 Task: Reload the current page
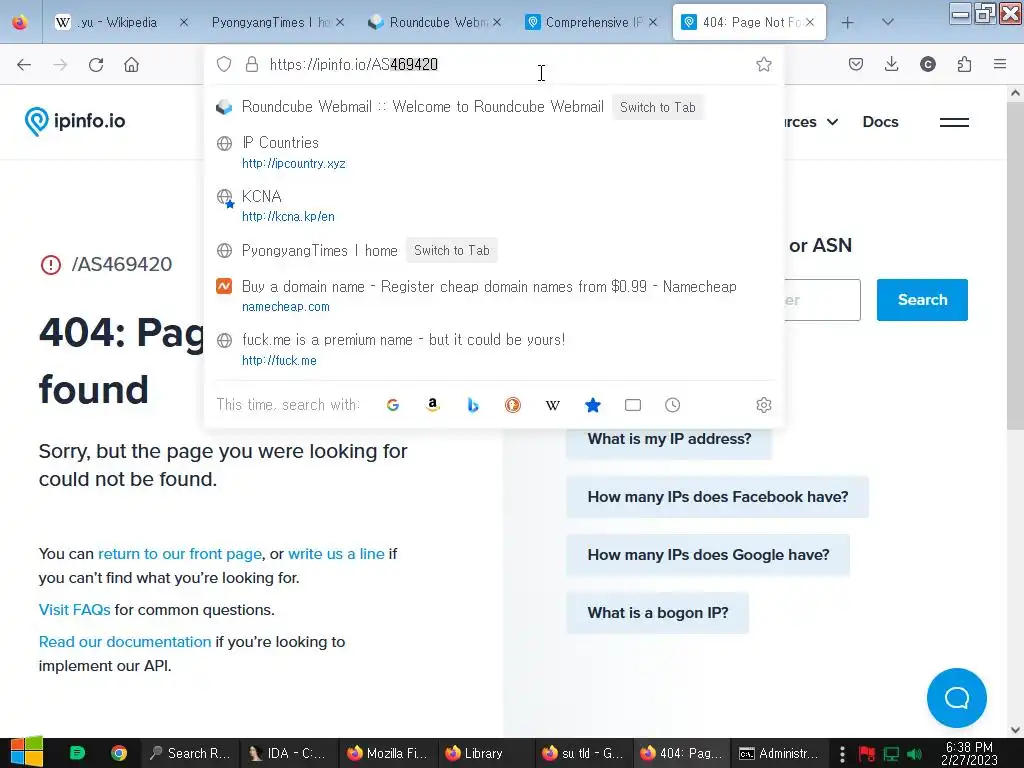(x=96, y=65)
